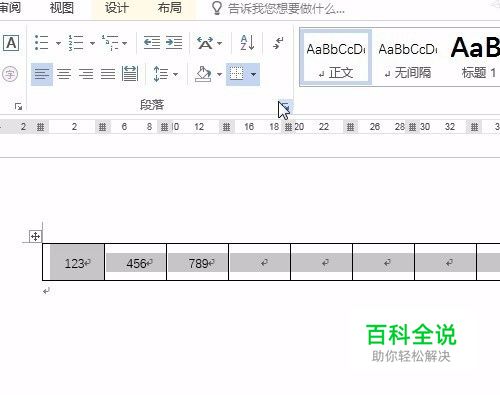
Task: Justify the paragraph text
Action: pyautogui.click(x=108, y=74)
